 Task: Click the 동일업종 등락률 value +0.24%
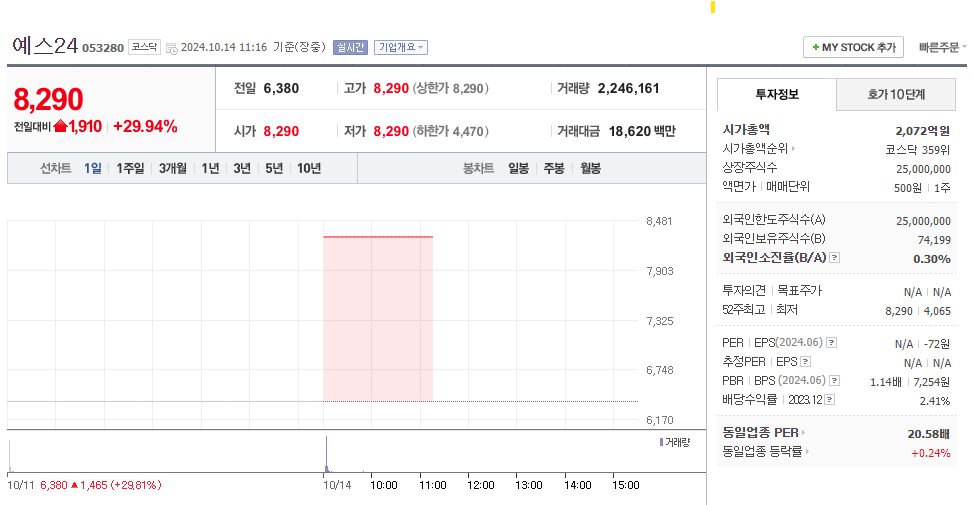tap(931, 453)
